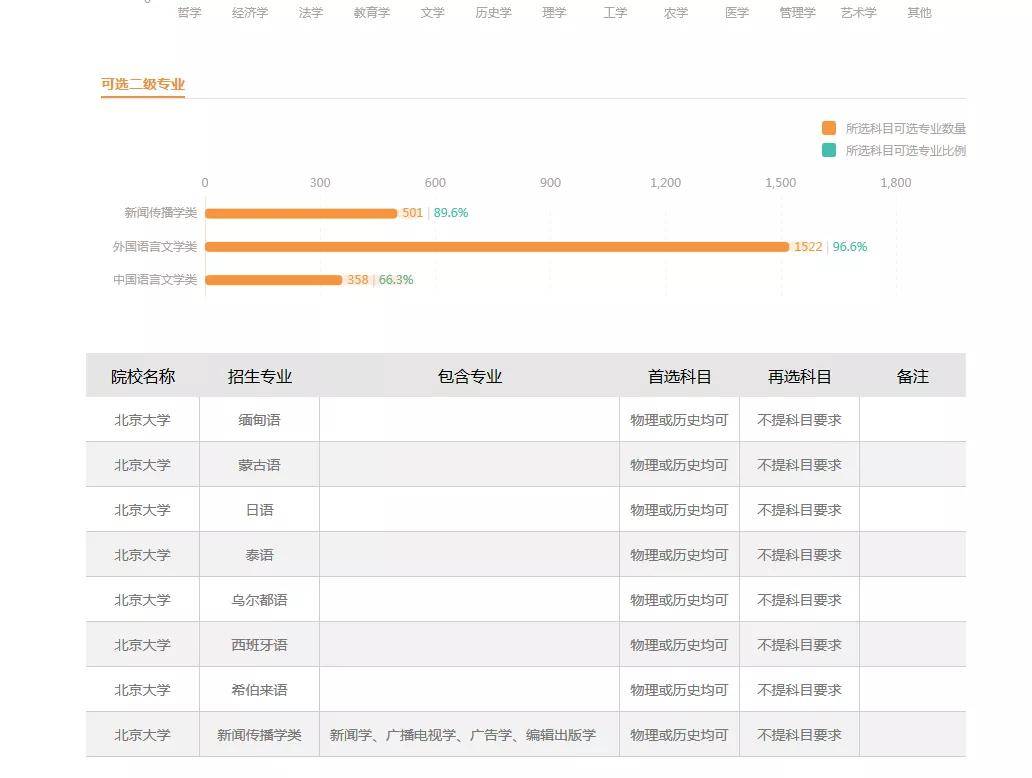The image size is (1032, 778).
Task: Click the 96.6% percentage label
Action: 850,247
